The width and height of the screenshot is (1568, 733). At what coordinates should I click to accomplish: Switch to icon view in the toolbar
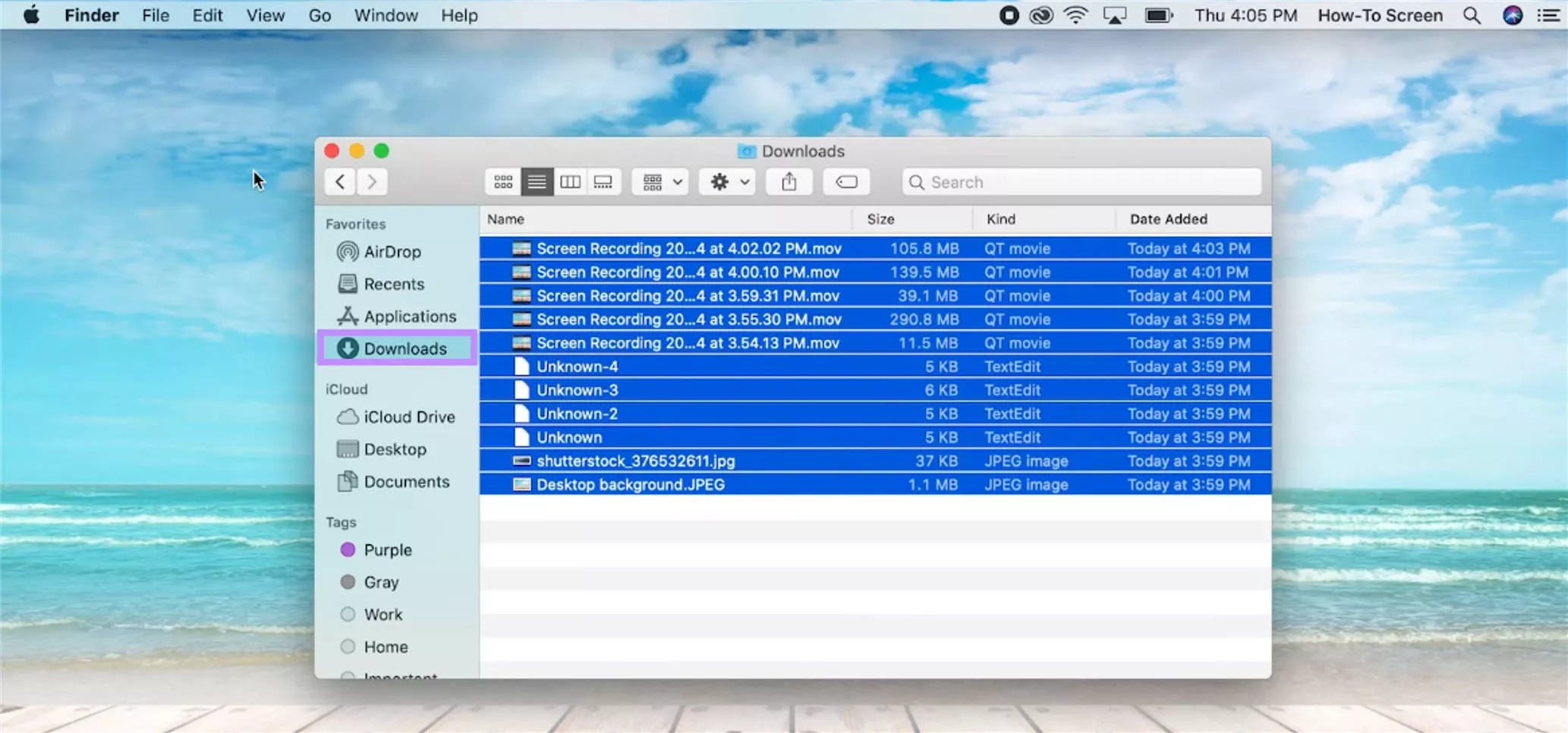[502, 181]
